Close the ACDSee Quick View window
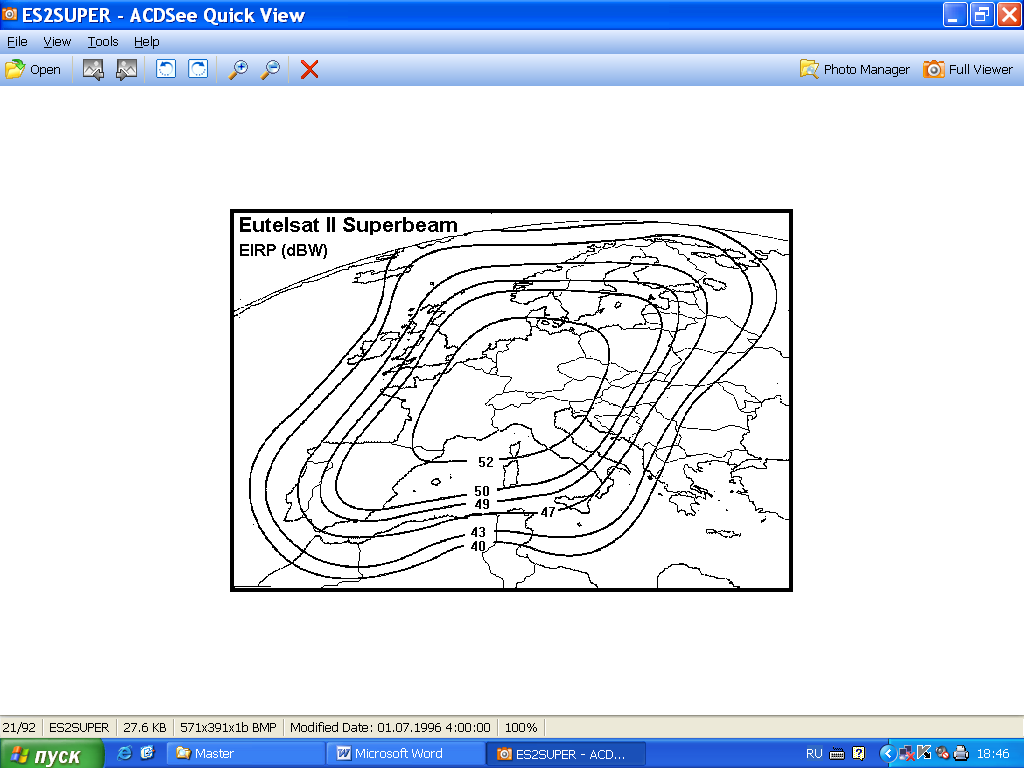 tap(1008, 14)
